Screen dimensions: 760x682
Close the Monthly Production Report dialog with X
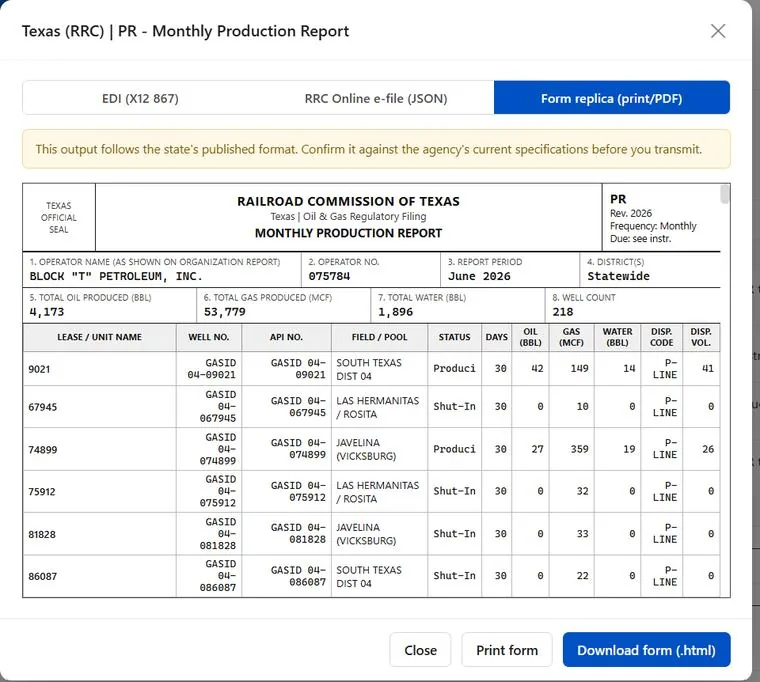pos(717,31)
